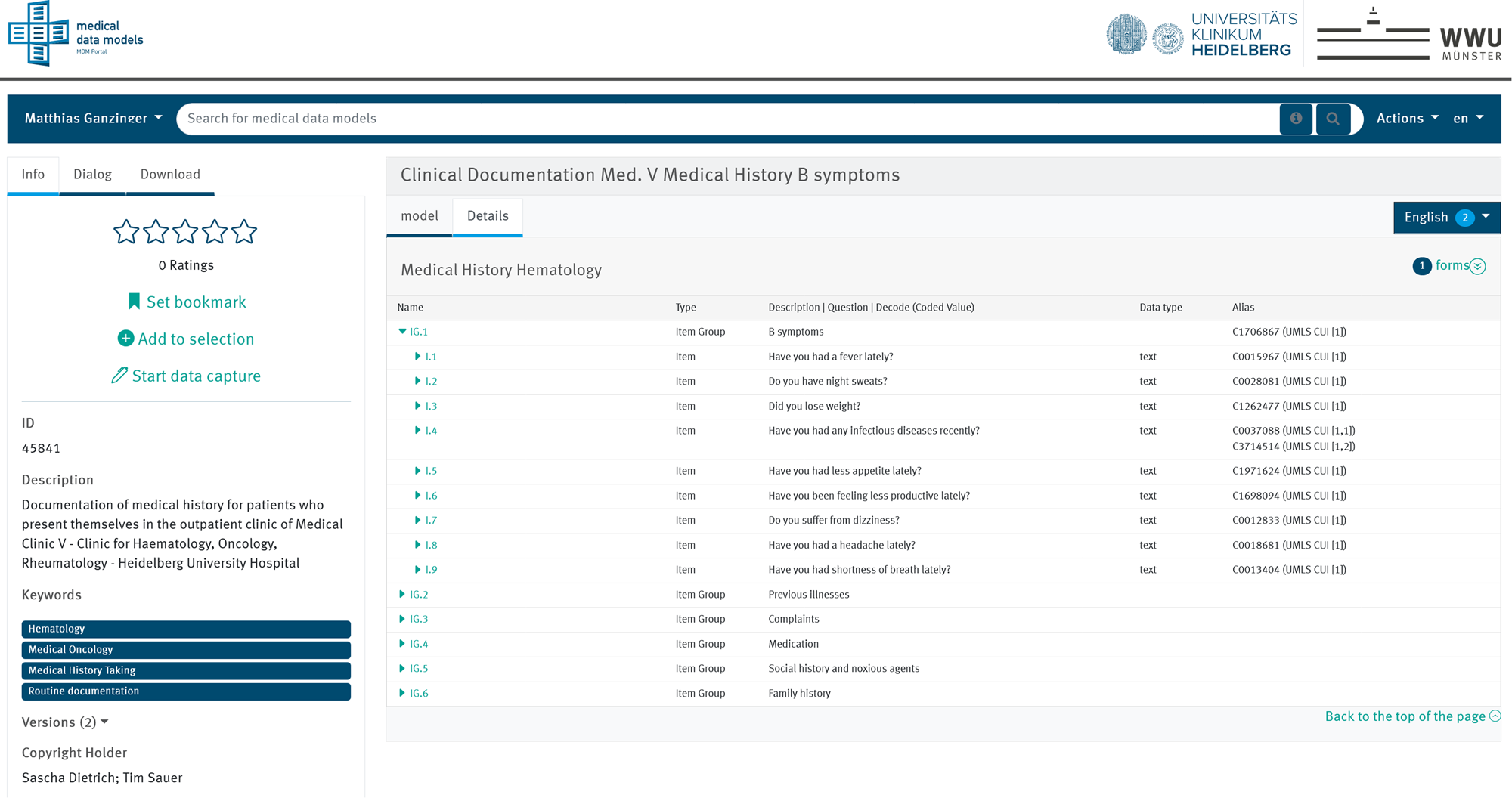Image resolution: width=1512 pixels, height=798 pixels.
Task: Click the plus icon for Add to selection
Action: click(x=125, y=339)
